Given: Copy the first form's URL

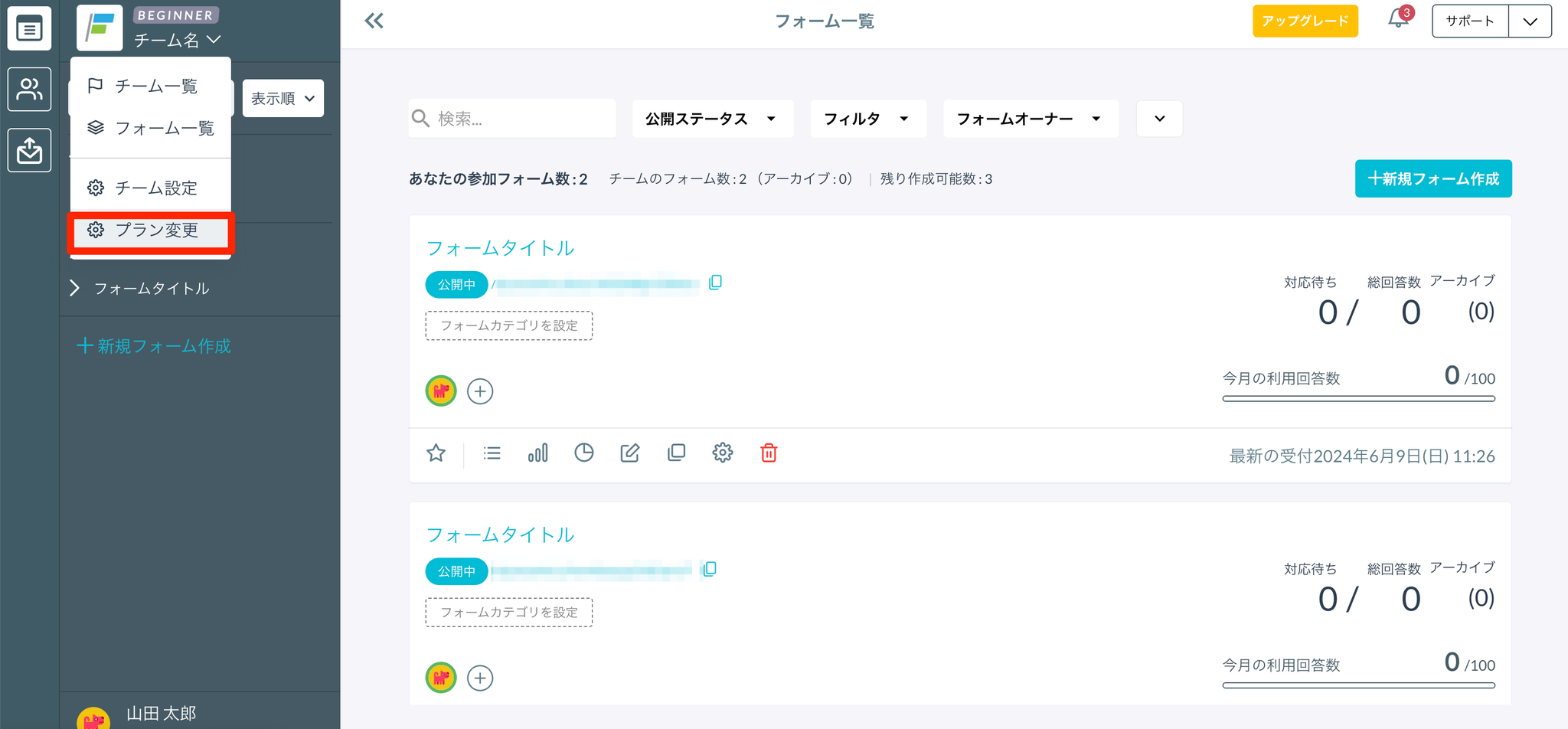Looking at the screenshot, I should pos(716,283).
